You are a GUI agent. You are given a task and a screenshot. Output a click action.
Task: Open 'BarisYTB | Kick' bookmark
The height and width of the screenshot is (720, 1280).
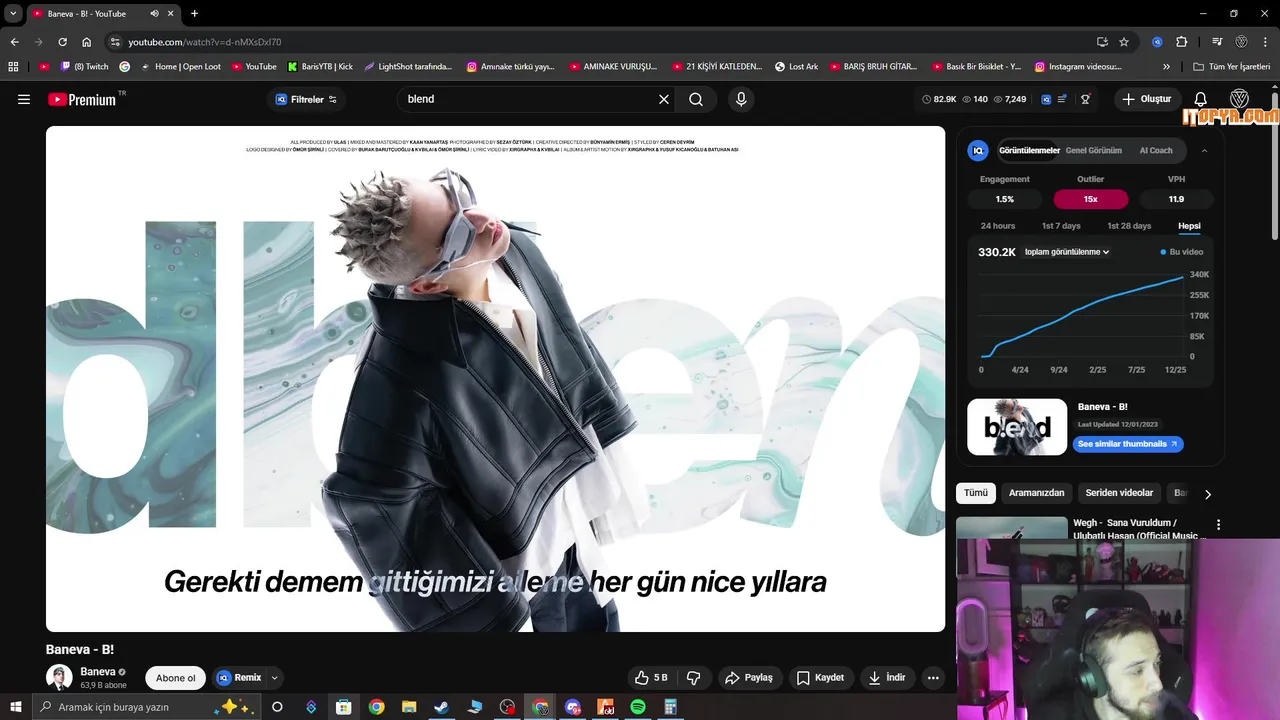320,67
